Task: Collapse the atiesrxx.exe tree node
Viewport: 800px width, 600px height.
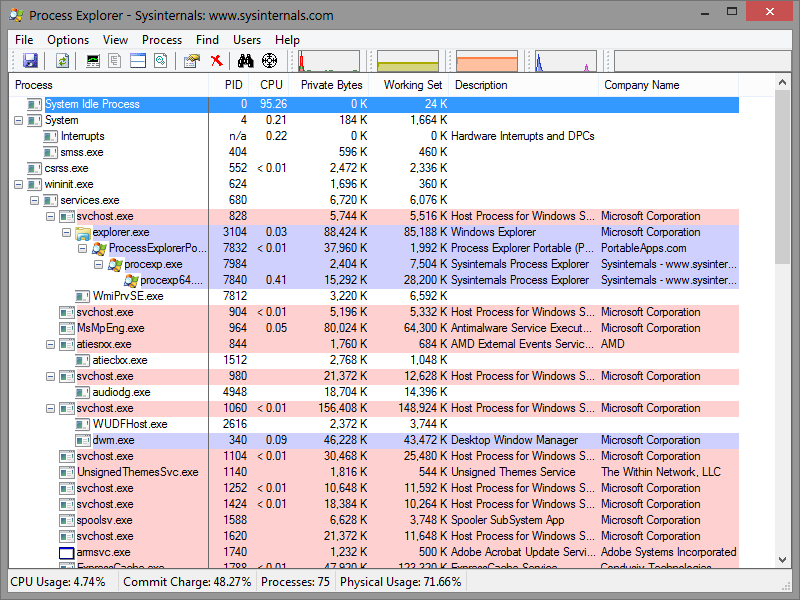Action: 51,344
